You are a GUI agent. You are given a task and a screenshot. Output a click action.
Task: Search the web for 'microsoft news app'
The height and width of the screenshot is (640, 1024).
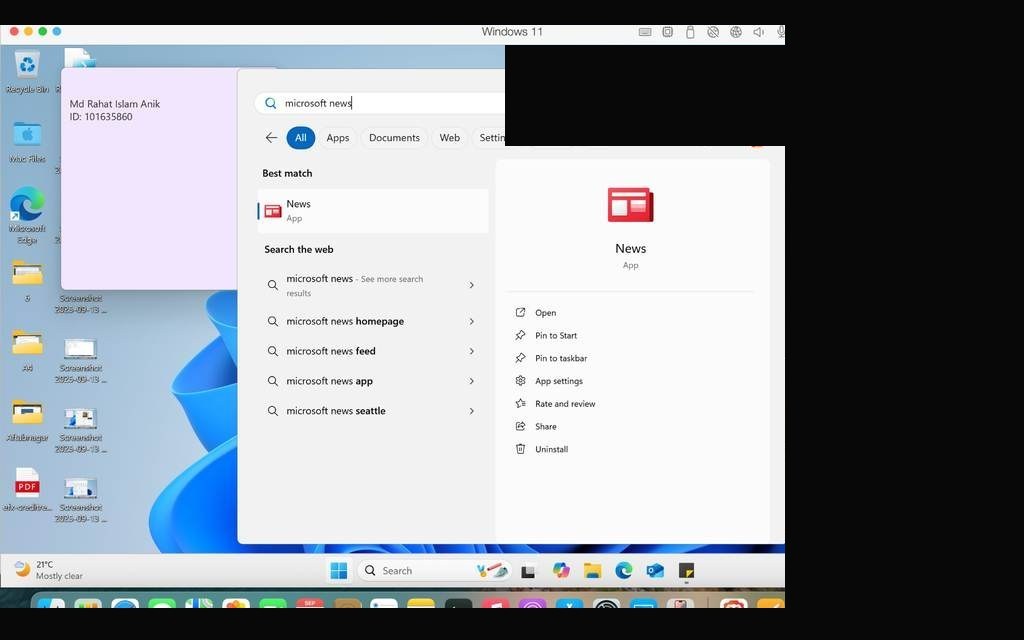coord(373,381)
